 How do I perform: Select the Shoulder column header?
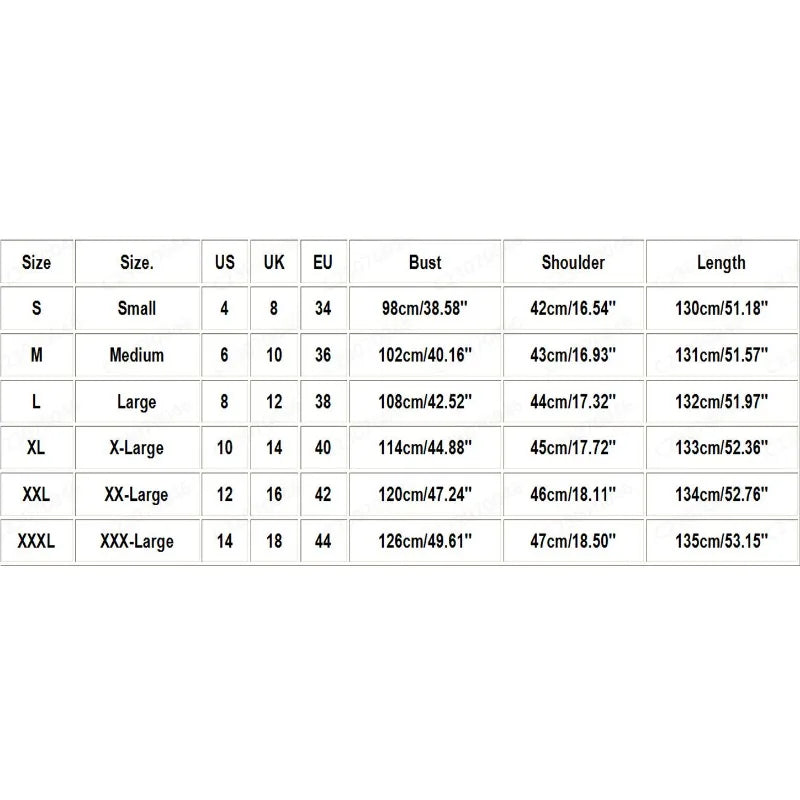(x=573, y=262)
